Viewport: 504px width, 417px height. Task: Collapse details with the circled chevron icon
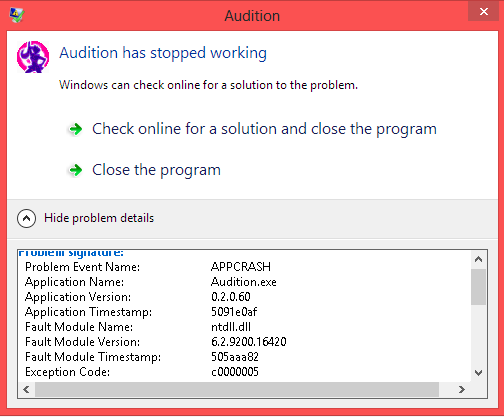[26, 218]
